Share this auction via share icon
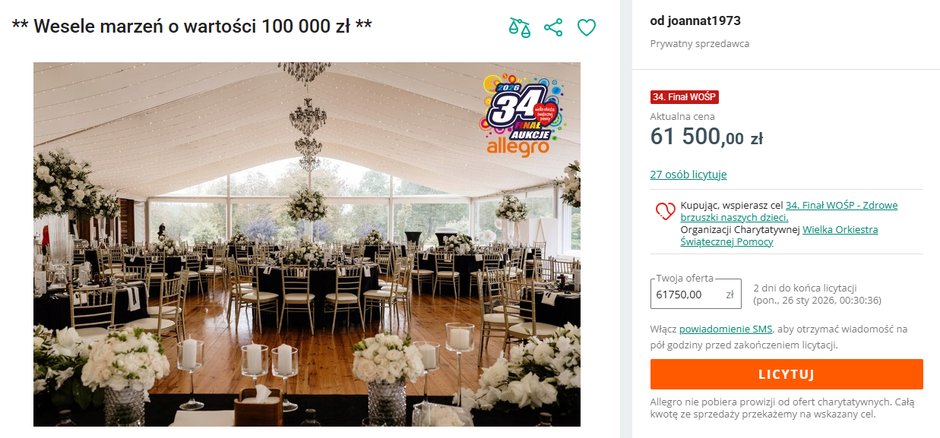The image size is (940, 438). [x=553, y=27]
